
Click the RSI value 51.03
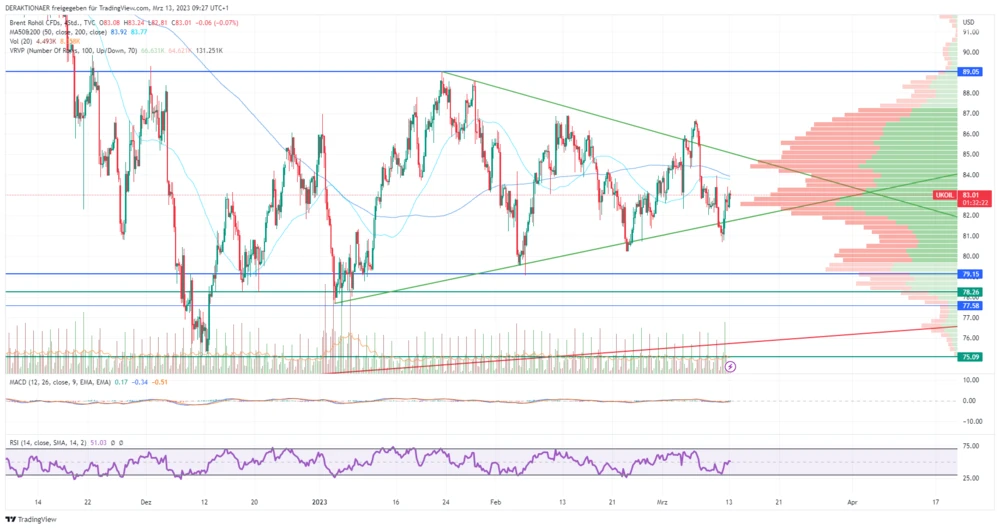point(98,442)
